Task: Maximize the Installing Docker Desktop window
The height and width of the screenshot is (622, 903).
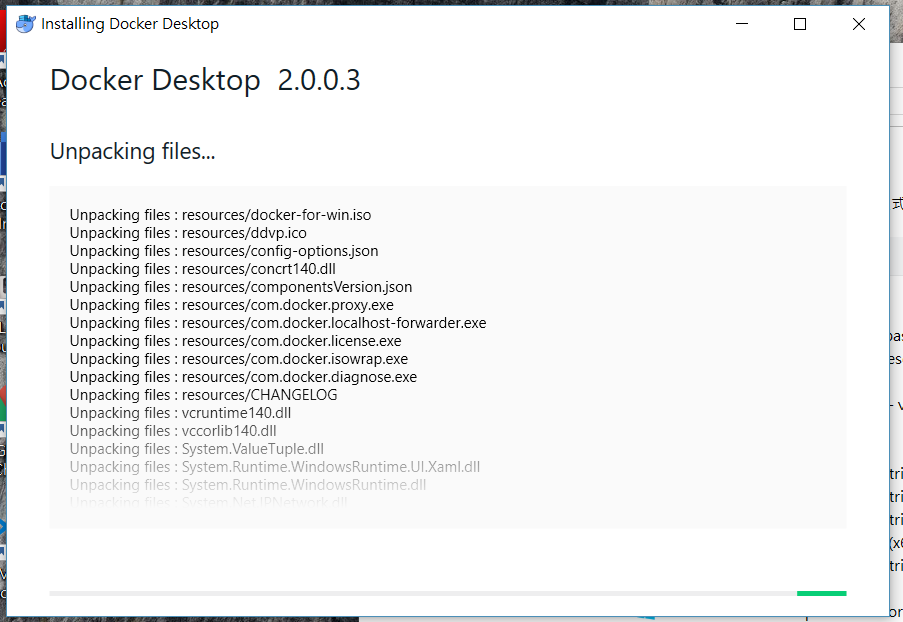Action: (800, 24)
